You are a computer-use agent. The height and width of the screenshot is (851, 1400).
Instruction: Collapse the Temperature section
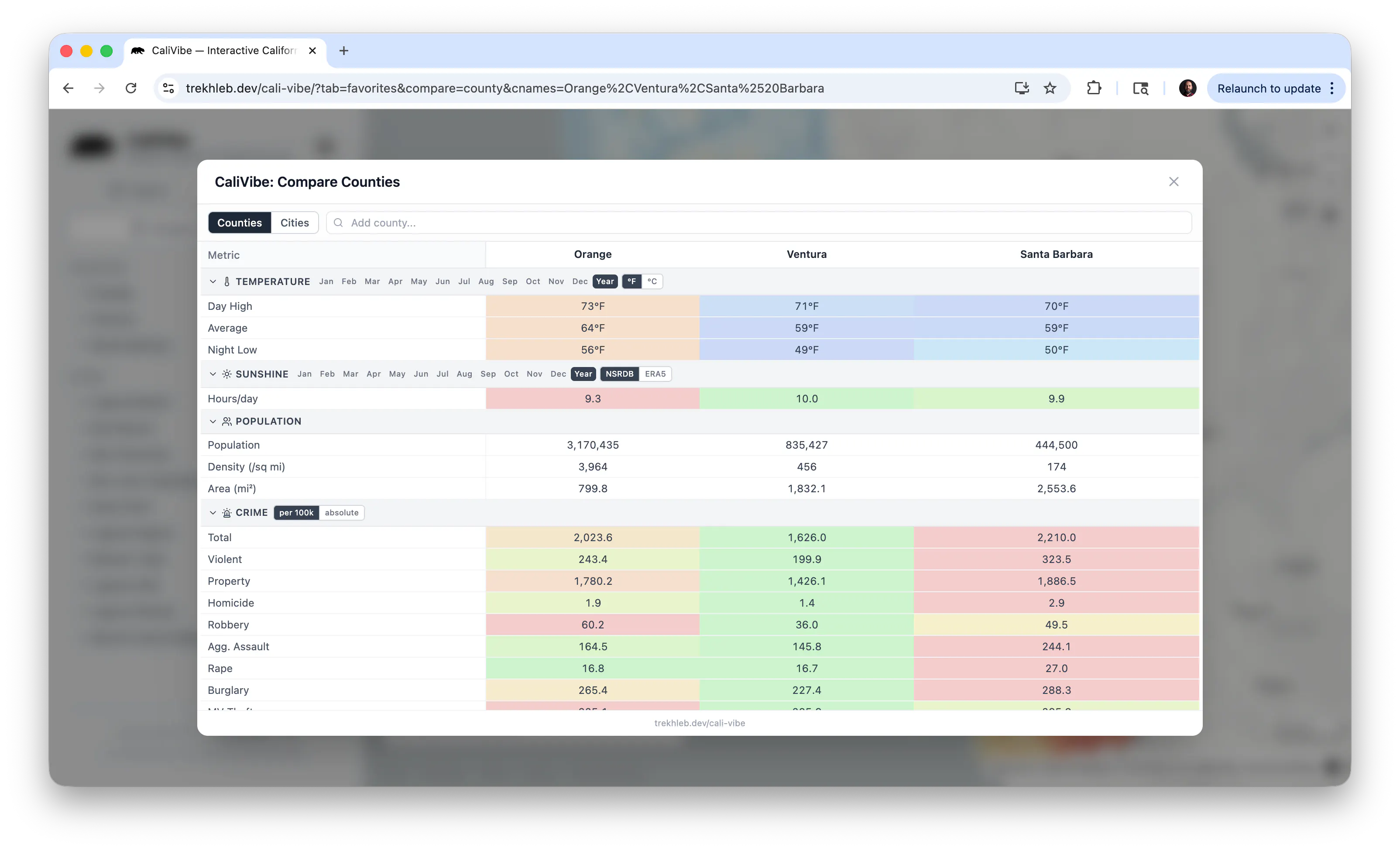(x=213, y=282)
